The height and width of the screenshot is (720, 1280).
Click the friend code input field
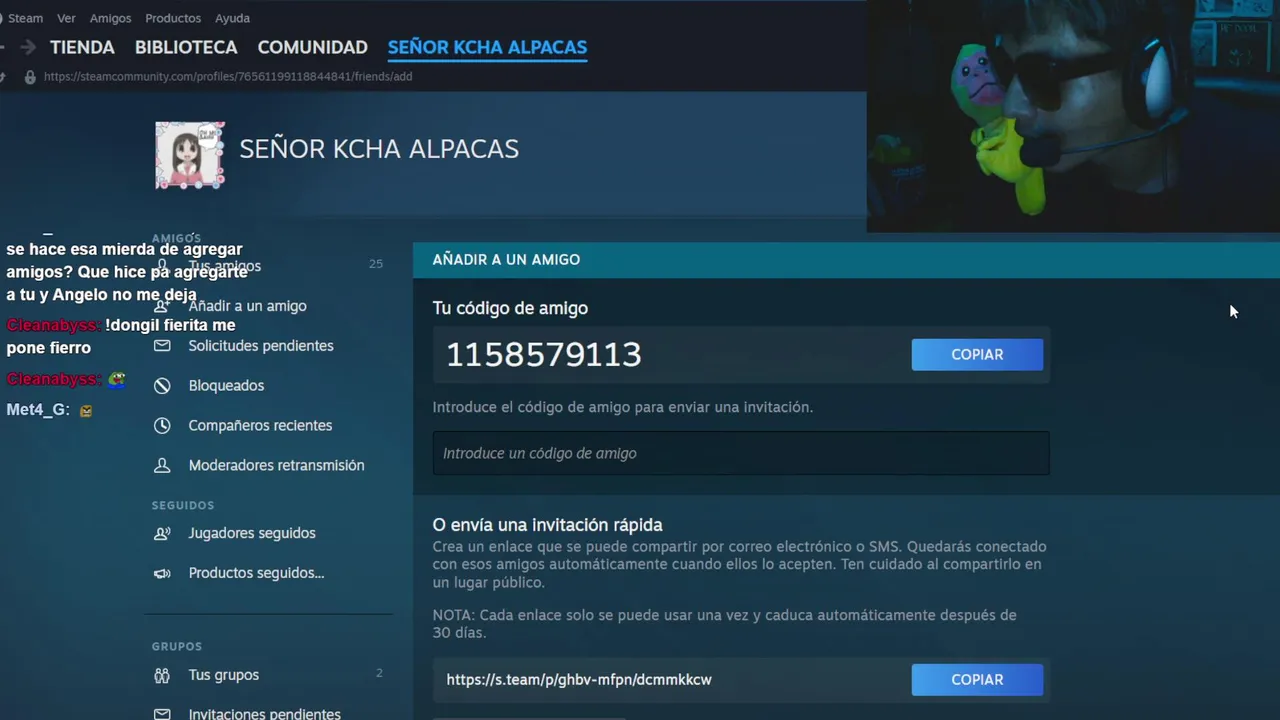[x=741, y=453]
